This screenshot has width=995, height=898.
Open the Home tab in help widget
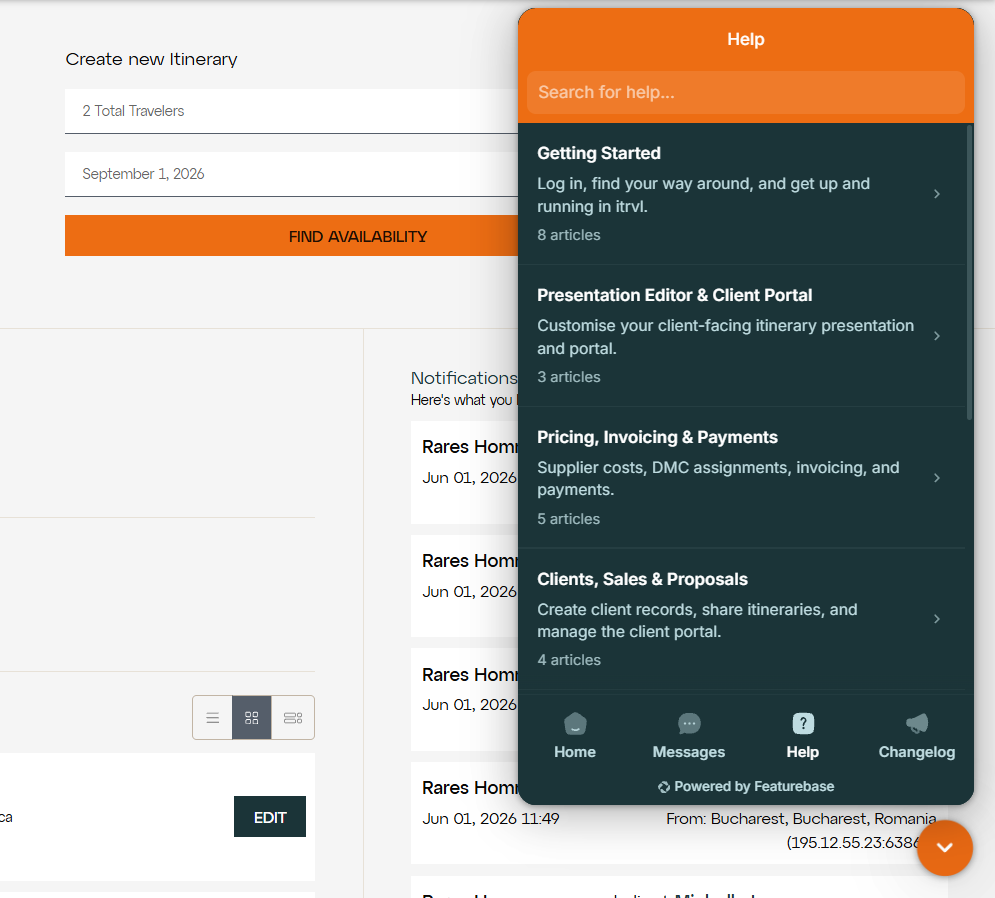click(x=575, y=736)
